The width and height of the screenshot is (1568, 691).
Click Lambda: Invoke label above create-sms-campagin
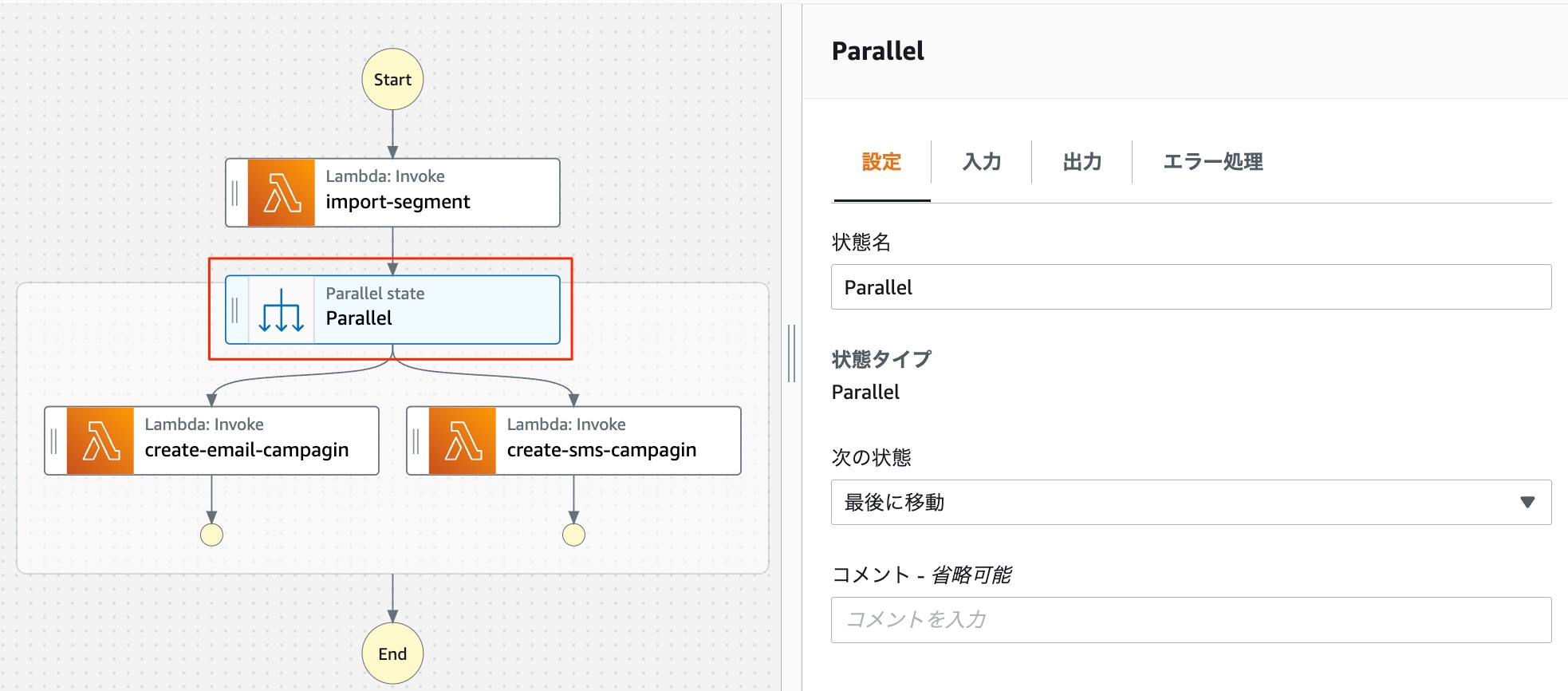(566, 424)
